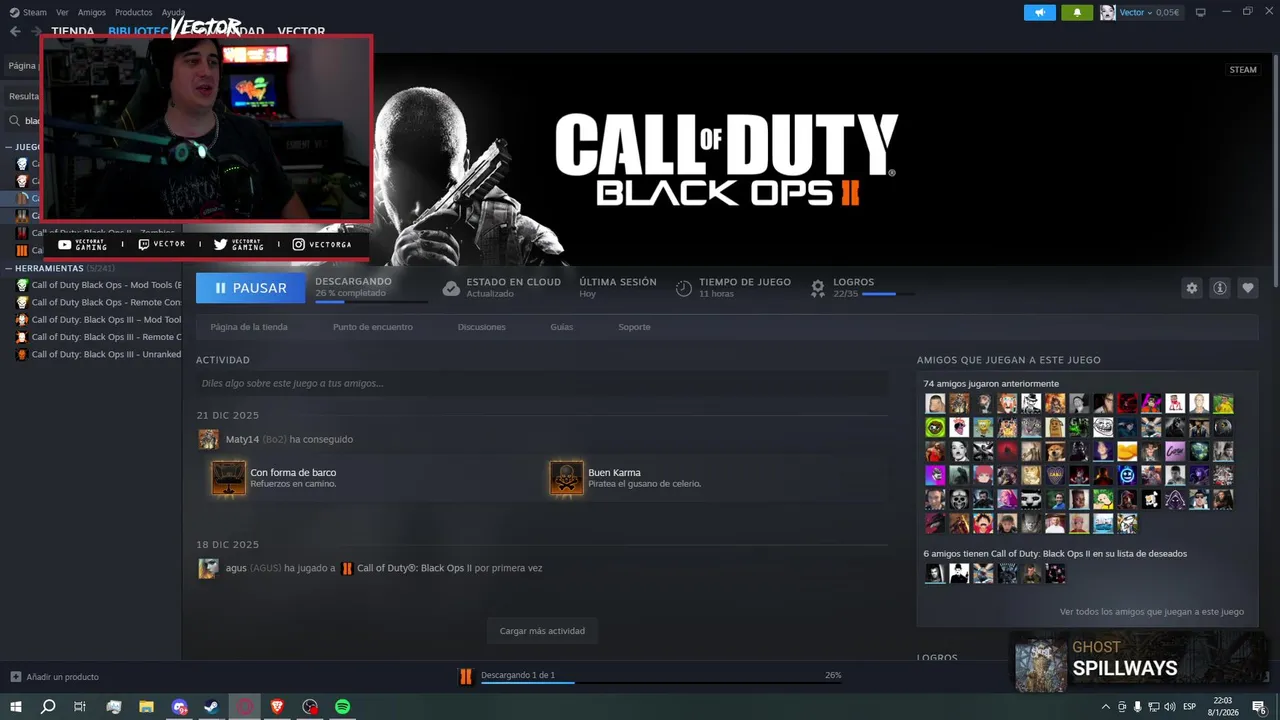1280x720 pixels.
Task: Open the game settings gear icon
Action: (x=1191, y=288)
